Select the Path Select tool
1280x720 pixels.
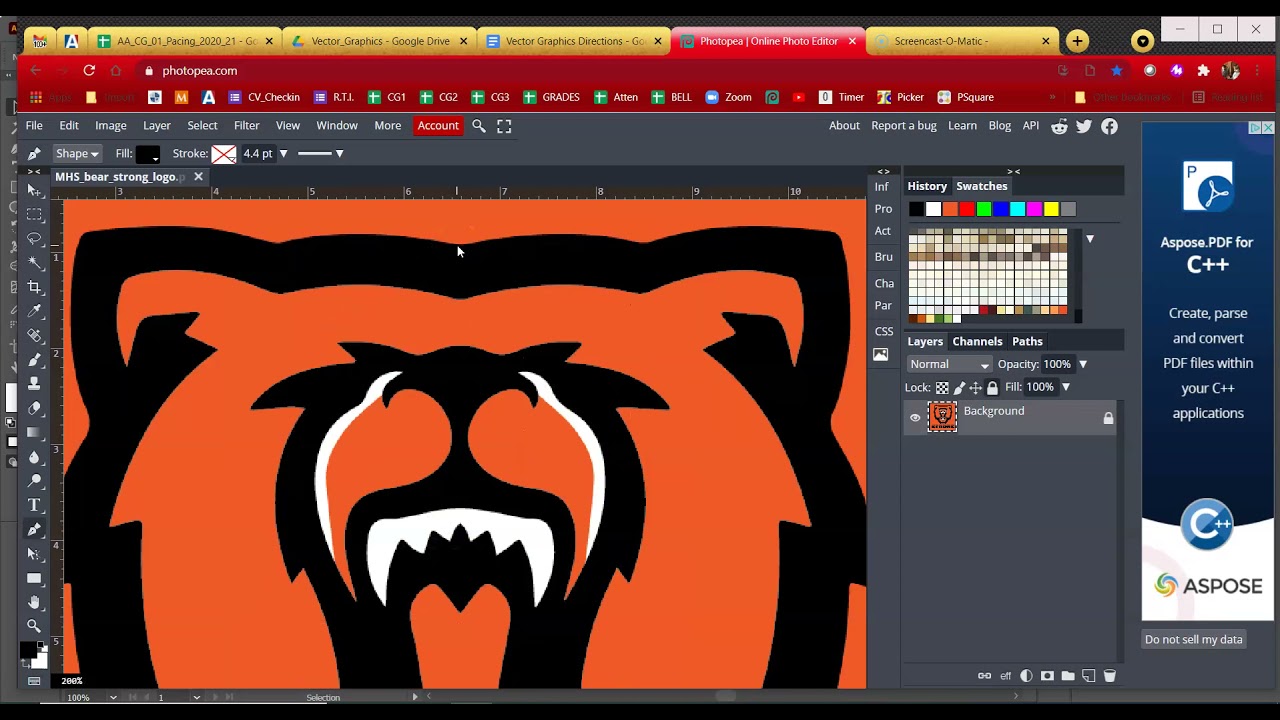click(34, 553)
